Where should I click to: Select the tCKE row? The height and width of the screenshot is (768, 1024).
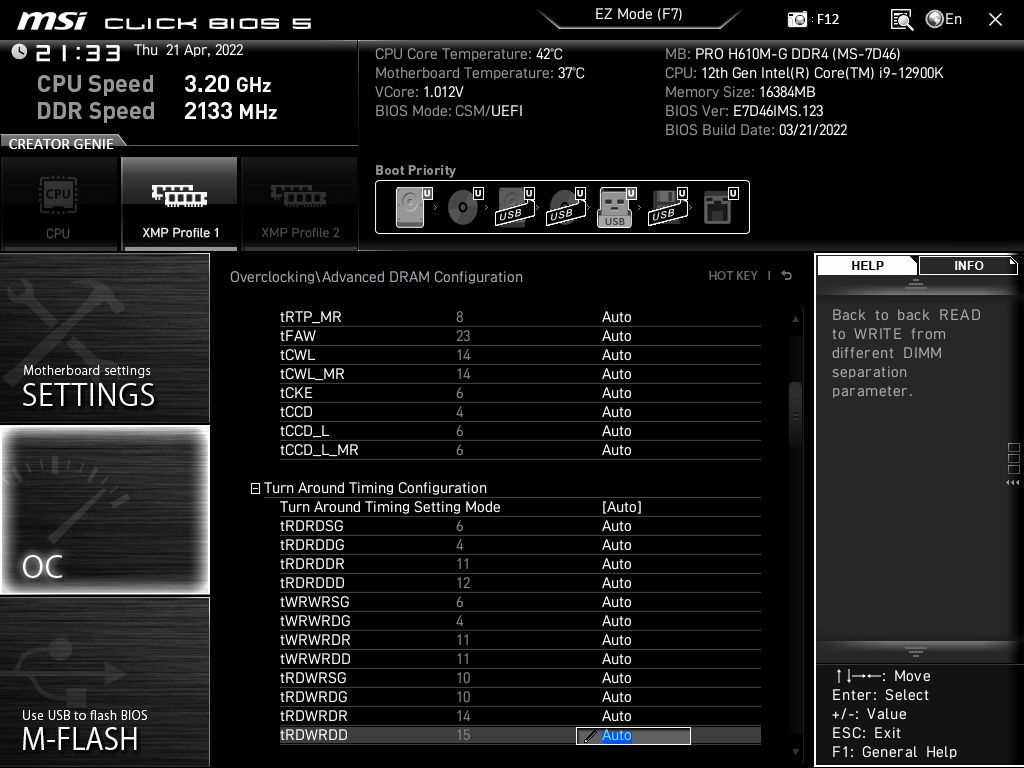tap(520, 392)
